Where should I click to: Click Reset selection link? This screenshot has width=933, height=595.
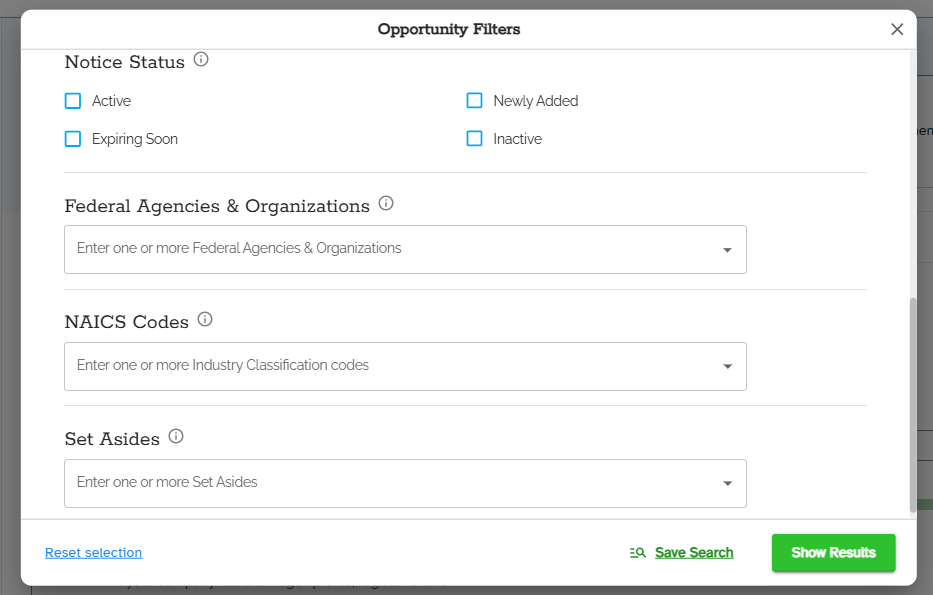pyautogui.click(x=93, y=553)
